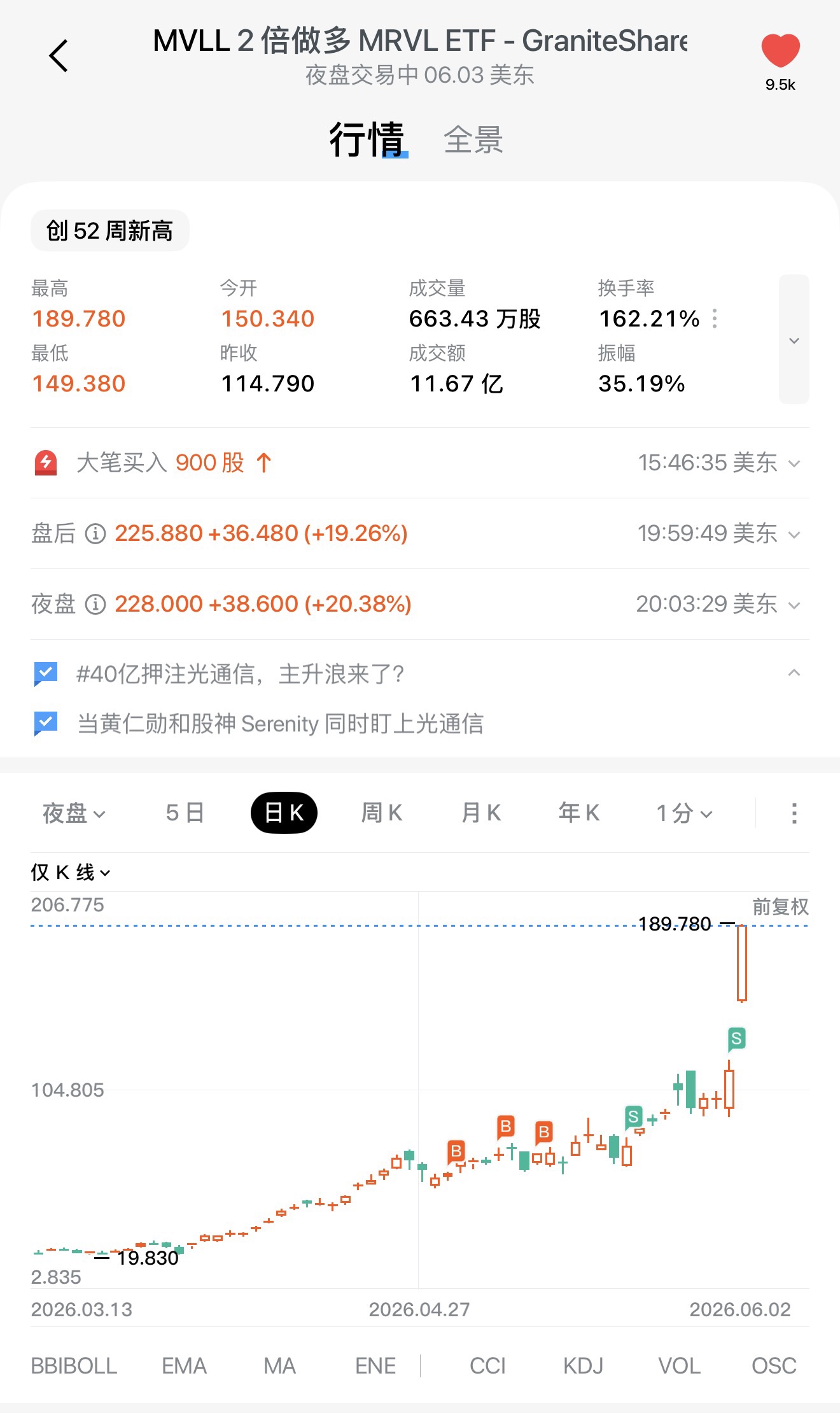Image resolution: width=840 pixels, height=1413 pixels.
Task: Tap the 成交量 value 663.43 万股
Action: pos(475,319)
